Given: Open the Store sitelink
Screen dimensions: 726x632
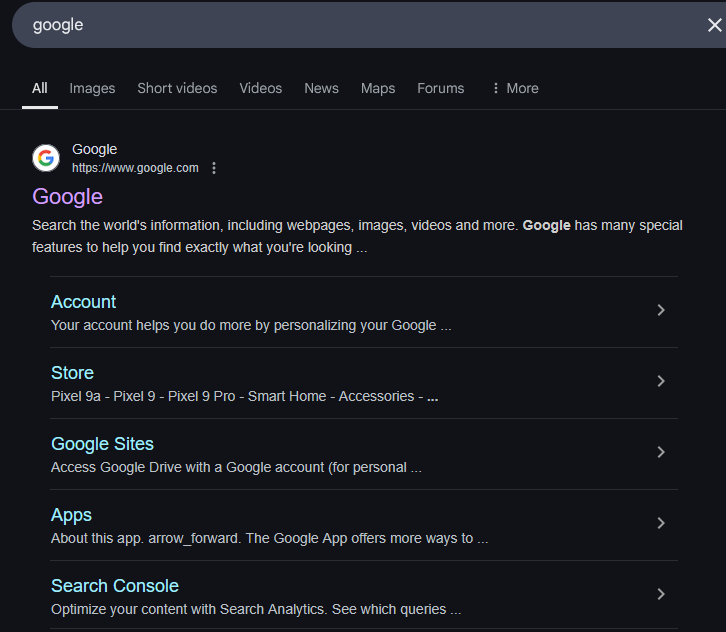Looking at the screenshot, I should [72, 373].
